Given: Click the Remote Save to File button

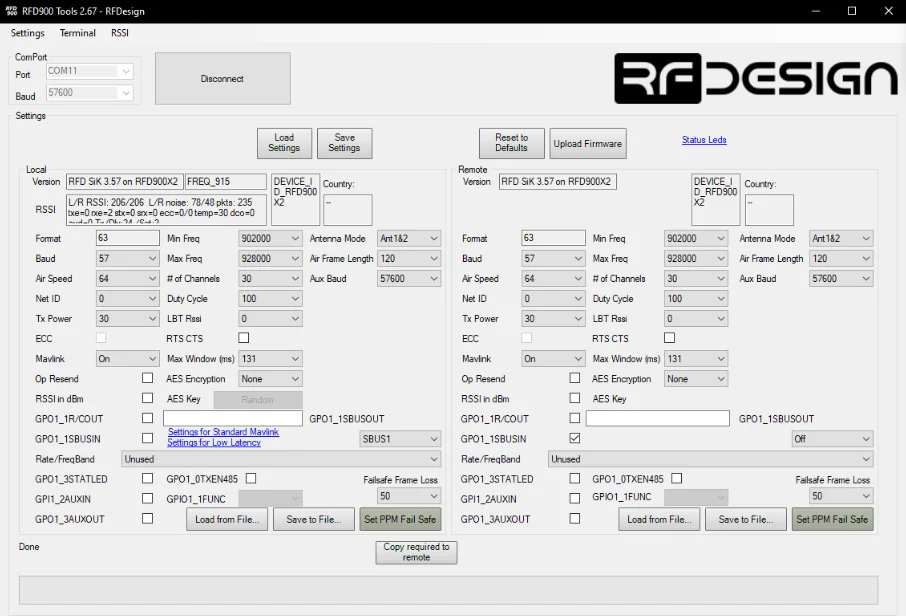Looking at the screenshot, I should 746,519.
